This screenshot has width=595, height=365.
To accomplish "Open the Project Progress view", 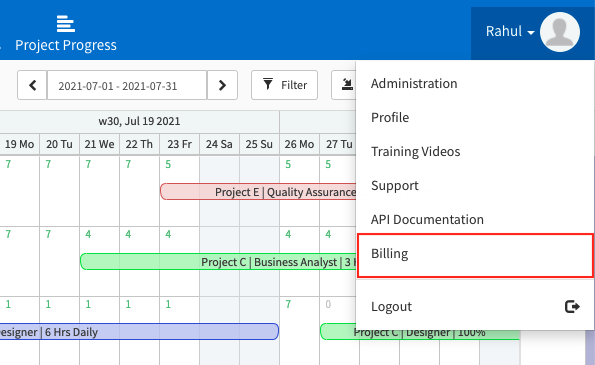I will pyautogui.click(x=66, y=33).
